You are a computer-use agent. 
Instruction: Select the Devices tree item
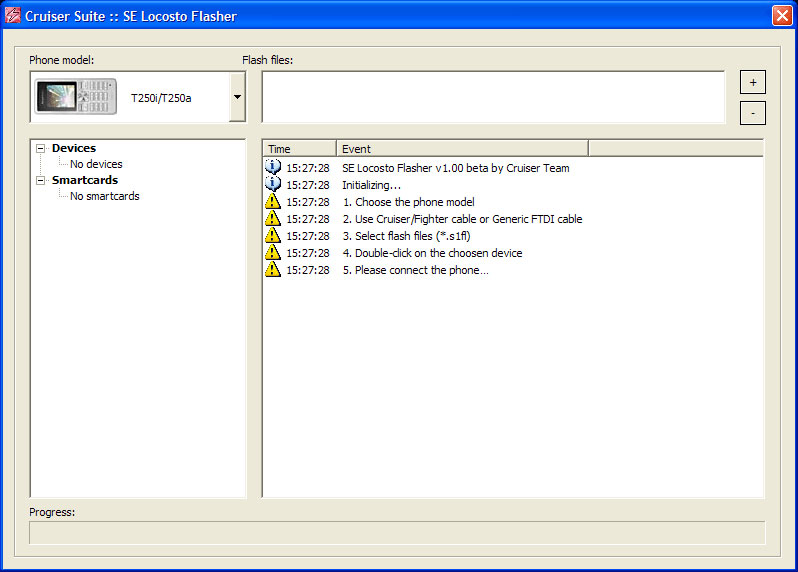tap(74, 148)
